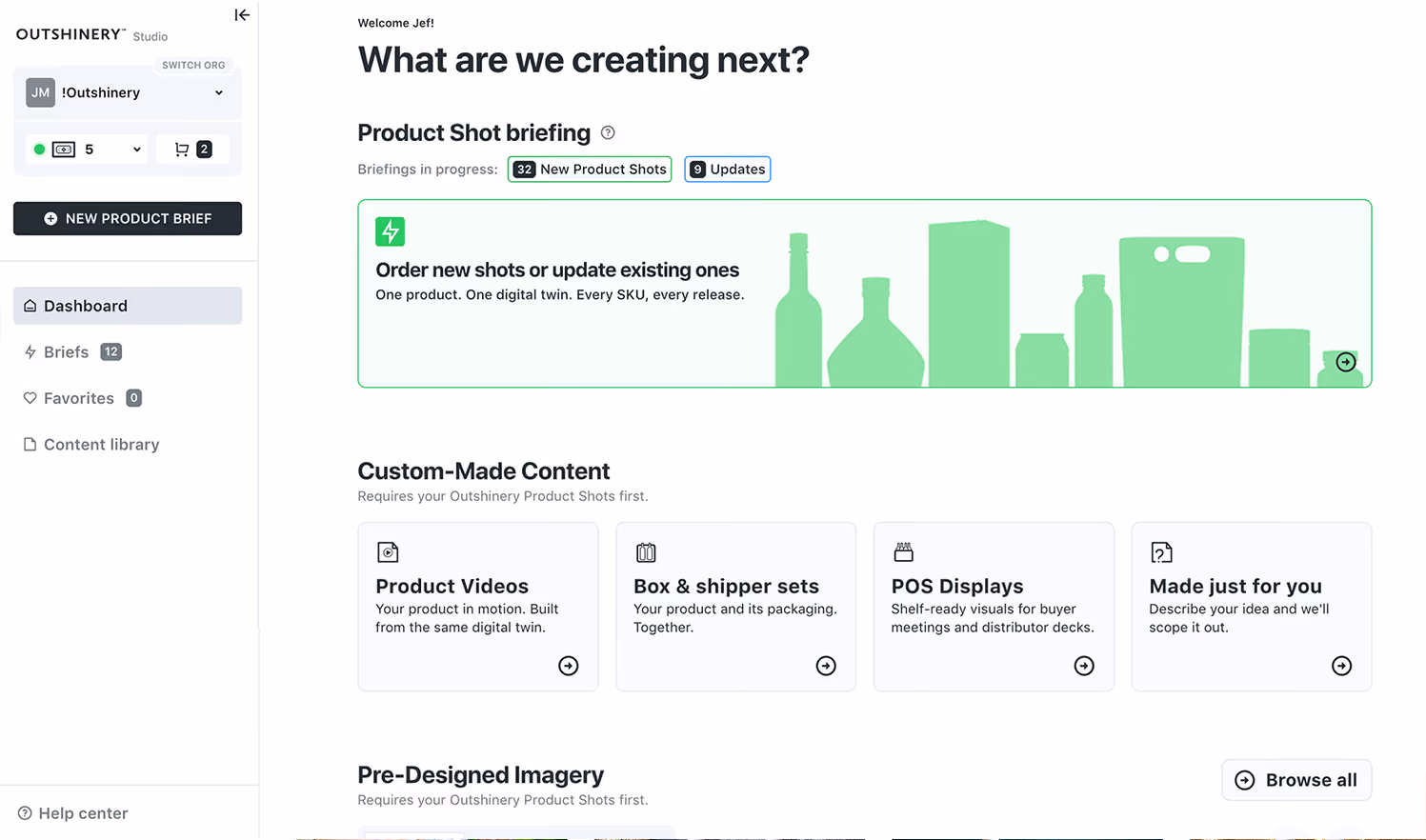1426x840 pixels.
Task: Click the 'Order new shots or update existing ones' heading
Action: click(x=557, y=270)
